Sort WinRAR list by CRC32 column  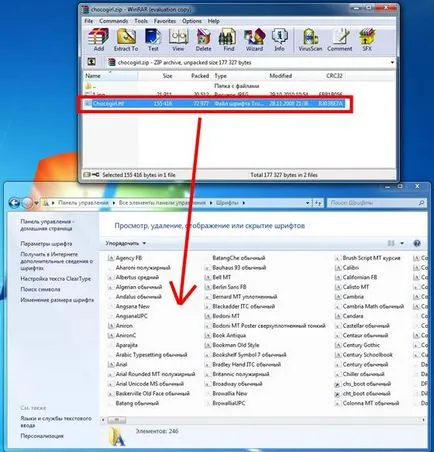click(x=334, y=76)
